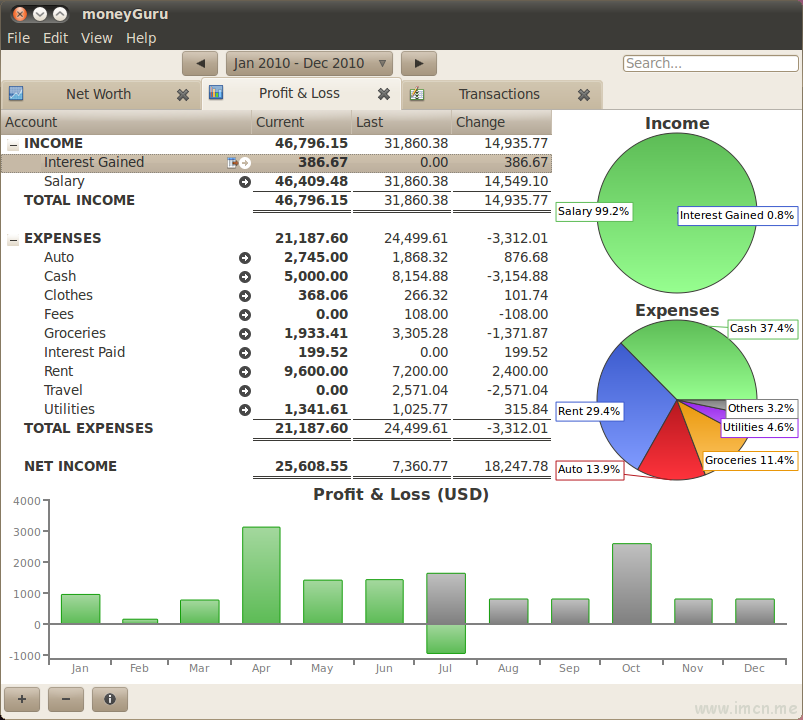
Task: Show account info with the i button
Action: (x=110, y=699)
